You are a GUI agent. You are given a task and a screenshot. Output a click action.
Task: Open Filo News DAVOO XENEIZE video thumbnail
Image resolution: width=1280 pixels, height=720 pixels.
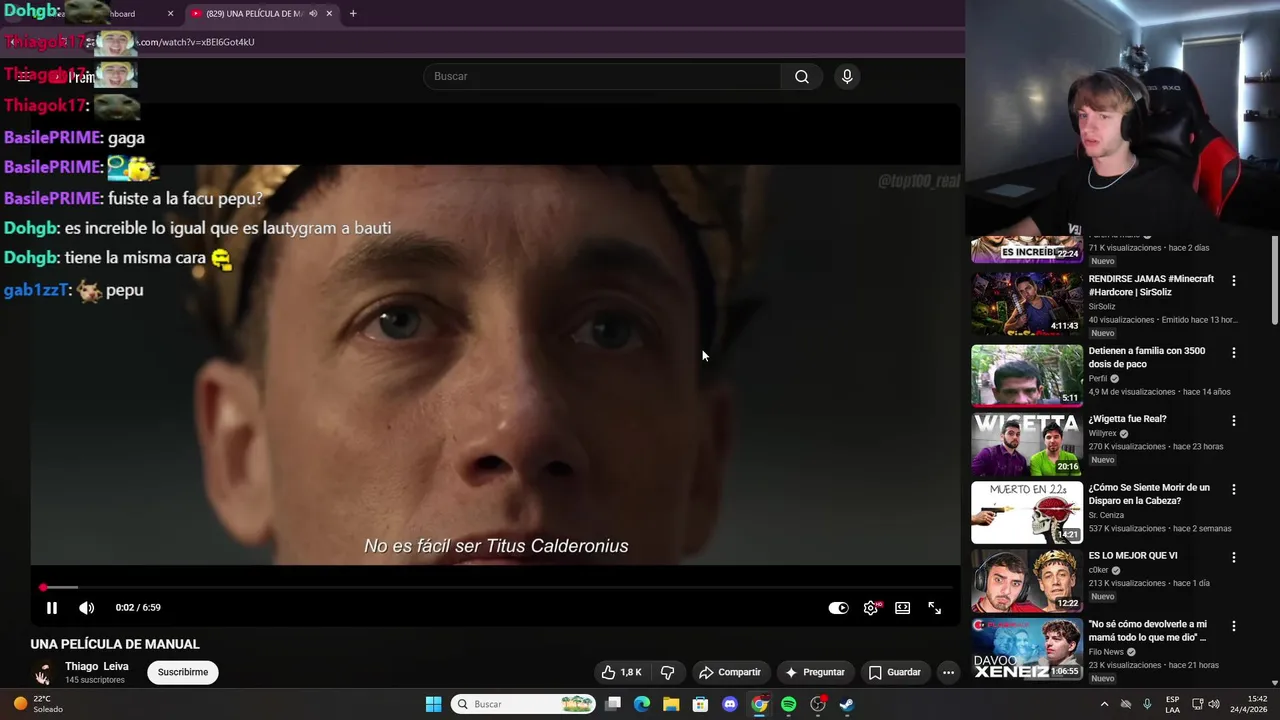[1027, 649]
